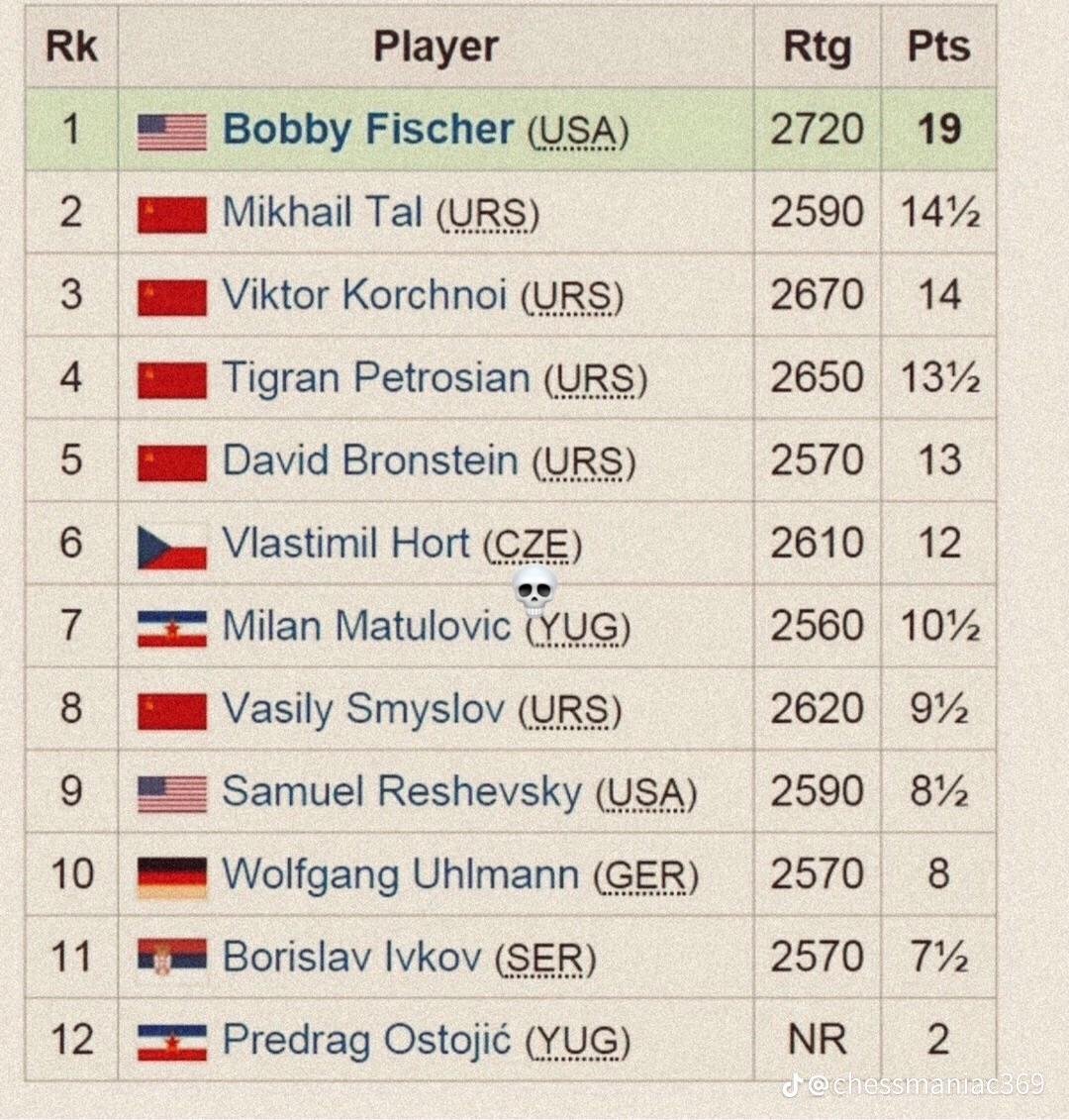Click the USA flag beside Bobby Fischer
1069x1120 pixels.
[x=172, y=131]
